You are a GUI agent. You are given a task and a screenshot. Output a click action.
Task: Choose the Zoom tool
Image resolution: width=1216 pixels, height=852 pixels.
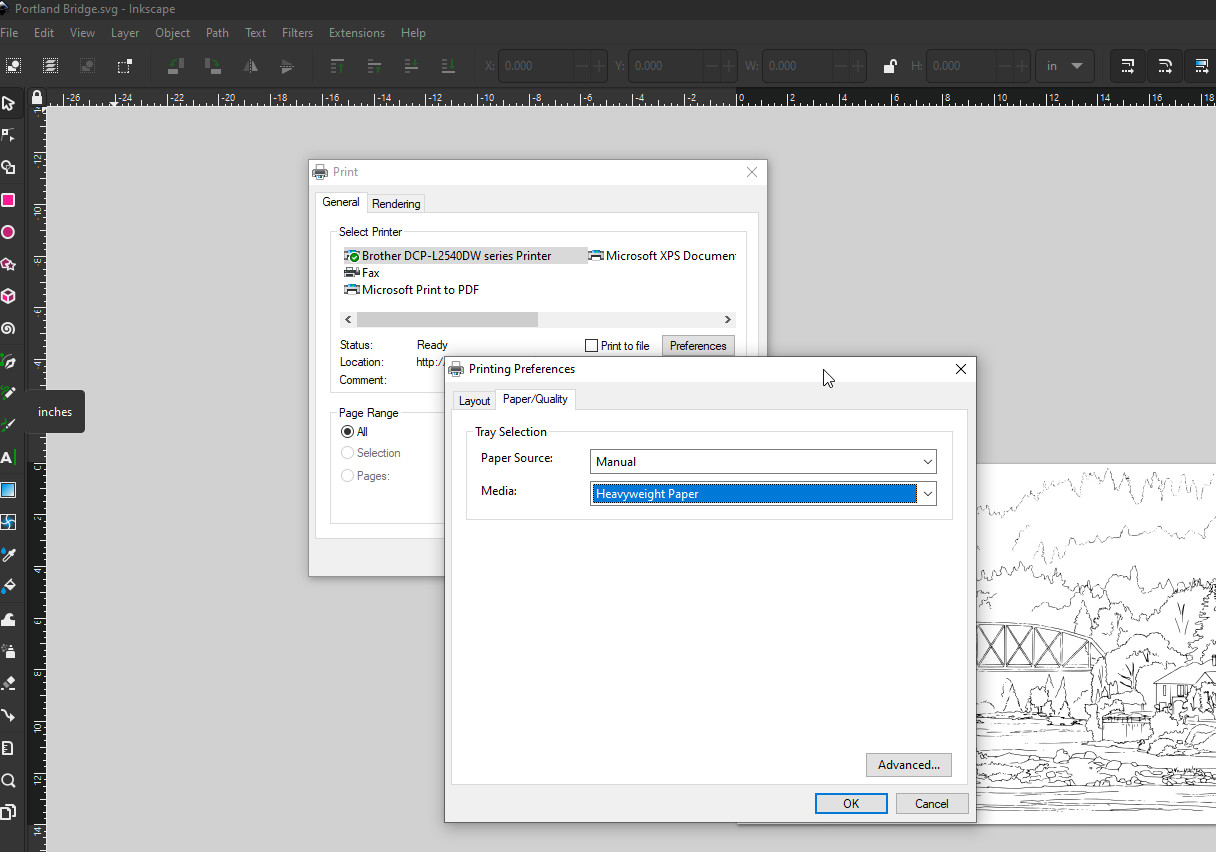8,780
